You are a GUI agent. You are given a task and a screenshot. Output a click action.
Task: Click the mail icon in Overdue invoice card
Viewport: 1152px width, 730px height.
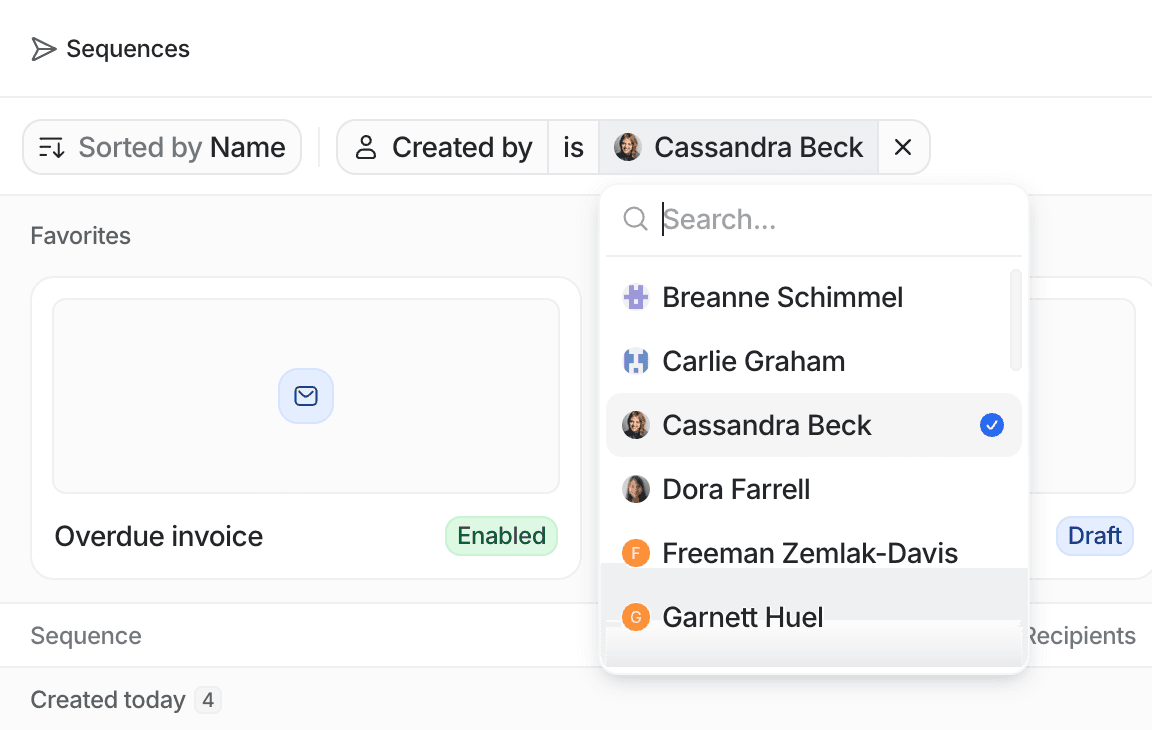point(306,396)
